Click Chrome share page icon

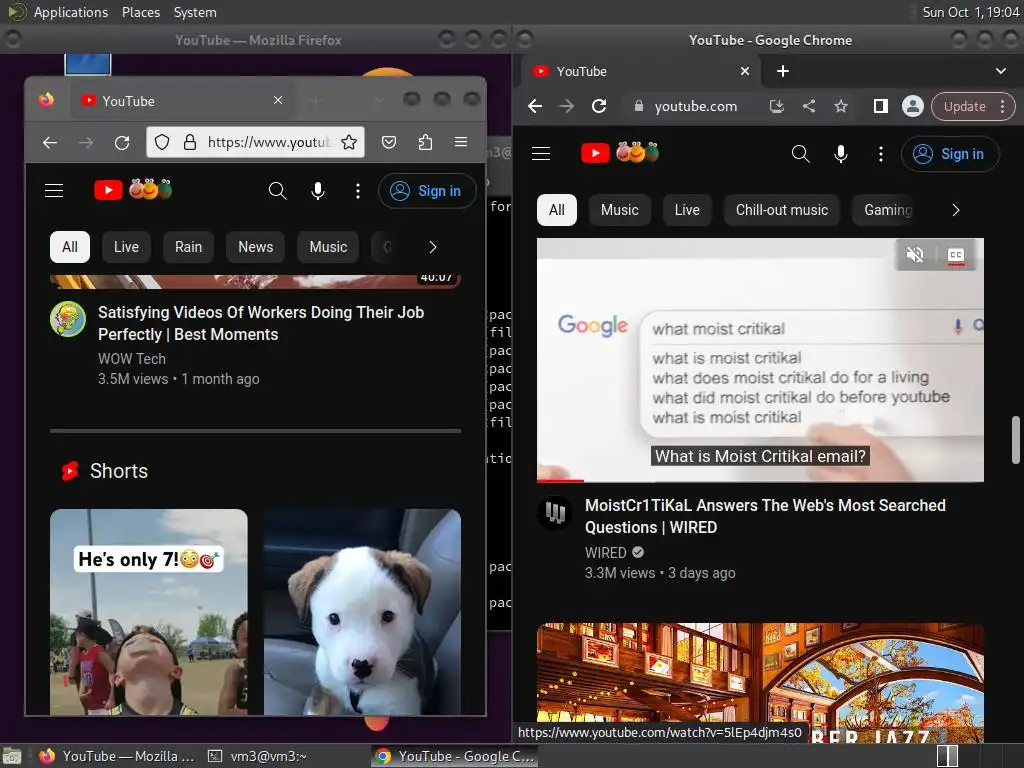[808, 106]
